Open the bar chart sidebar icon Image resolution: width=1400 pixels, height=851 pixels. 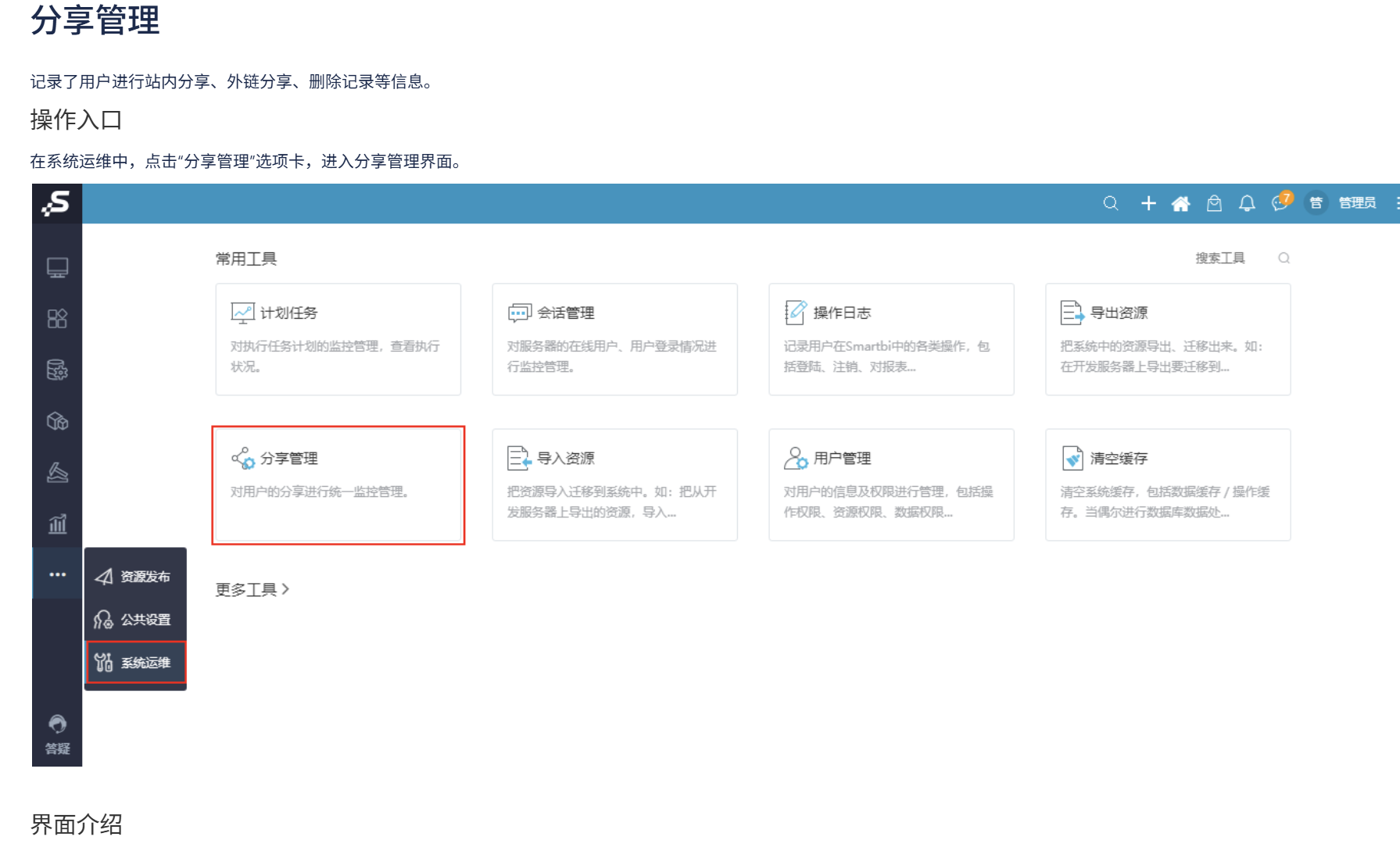pyautogui.click(x=57, y=524)
